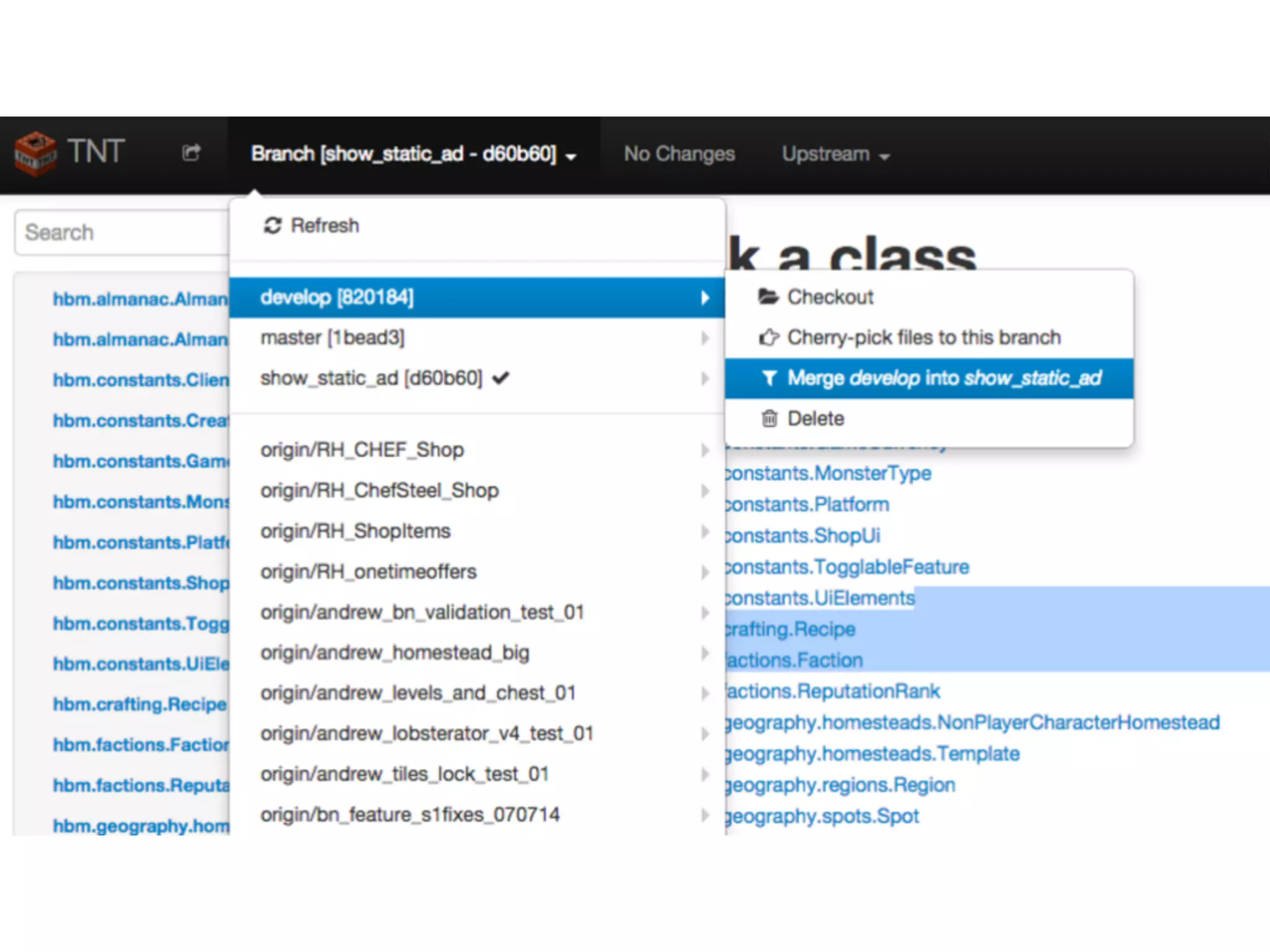Click the TNT logo icon
Viewport: 1270px width, 952px height.
point(35,153)
